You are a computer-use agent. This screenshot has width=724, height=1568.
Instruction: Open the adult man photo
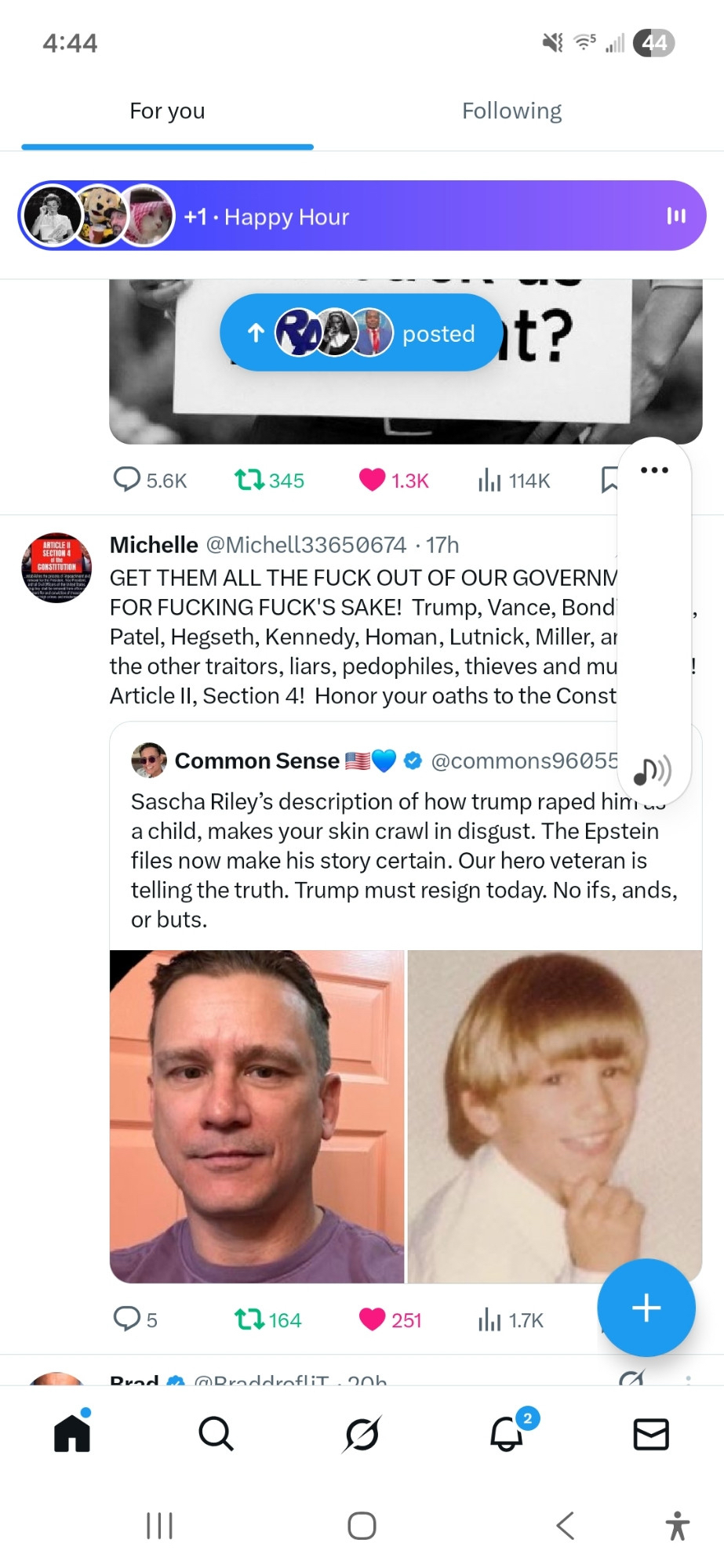coord(257,1116)
